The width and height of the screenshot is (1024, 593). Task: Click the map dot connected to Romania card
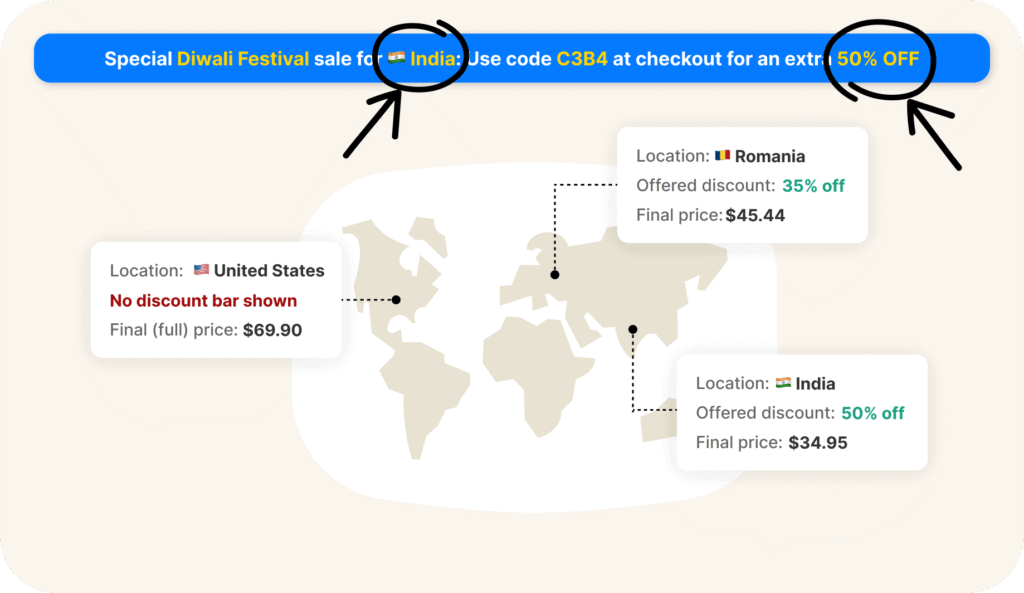[x=554, y=274]
